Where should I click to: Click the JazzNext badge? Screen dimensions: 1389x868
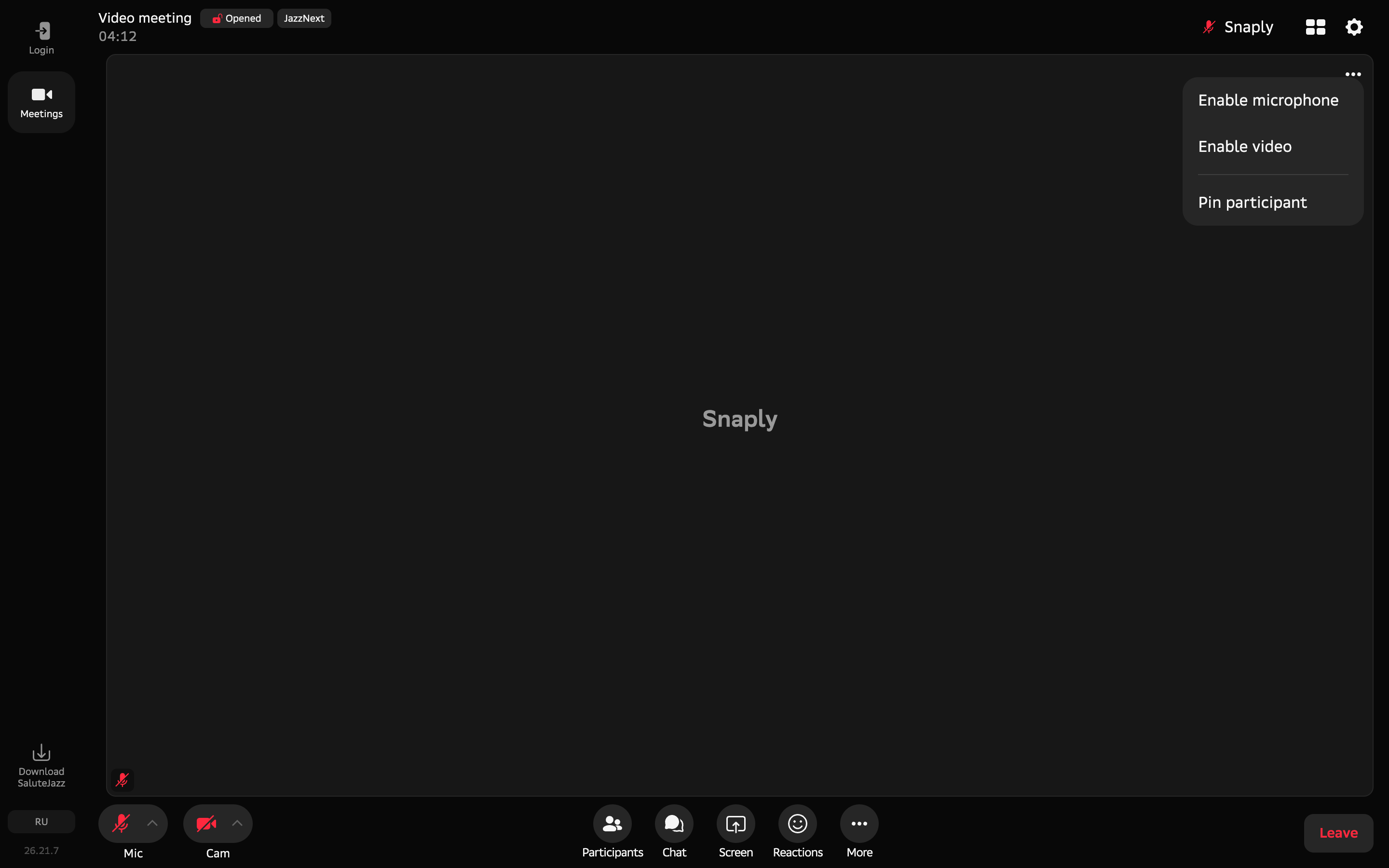coord(304,18)
